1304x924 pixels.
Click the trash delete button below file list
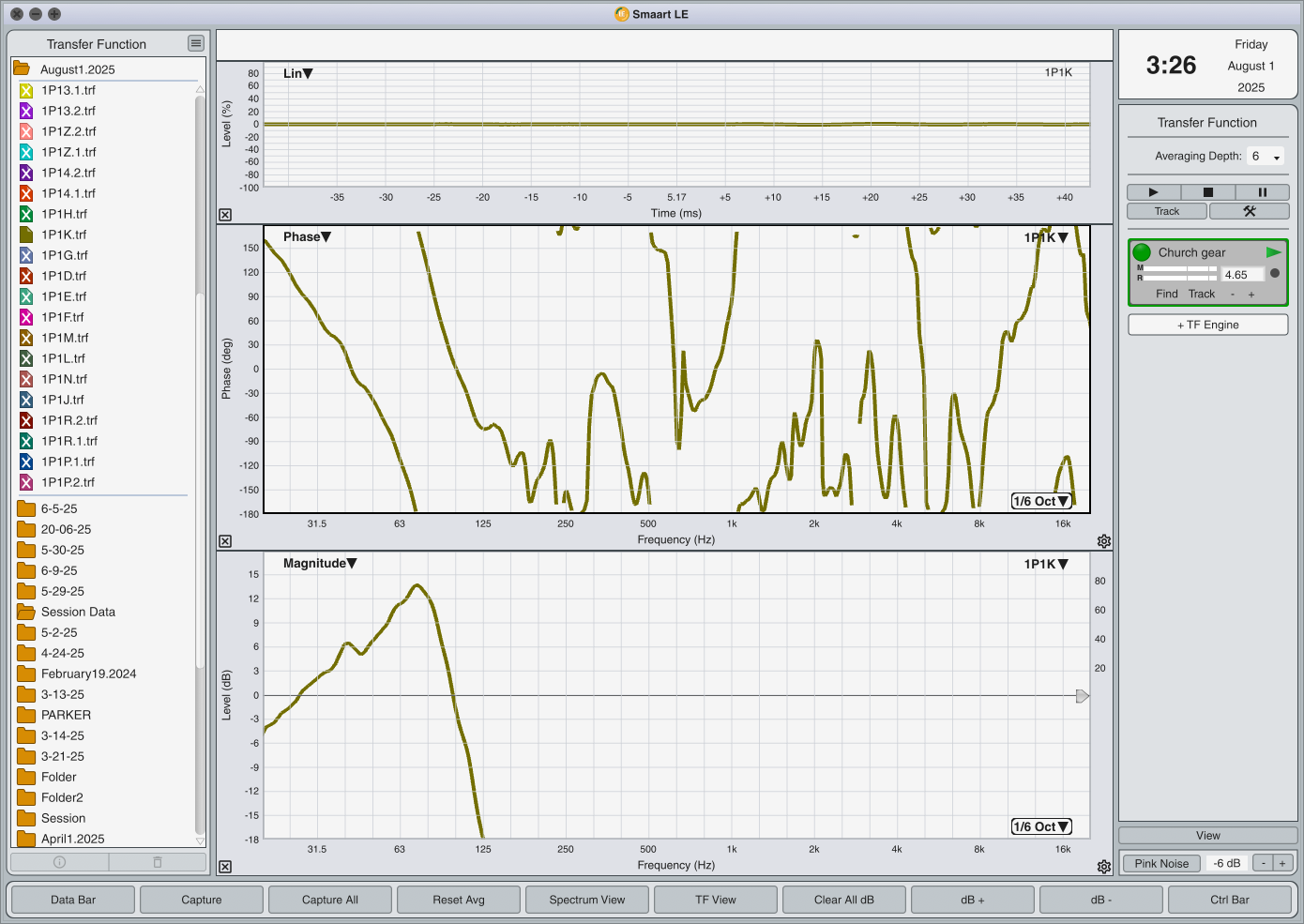coord(158,861)
